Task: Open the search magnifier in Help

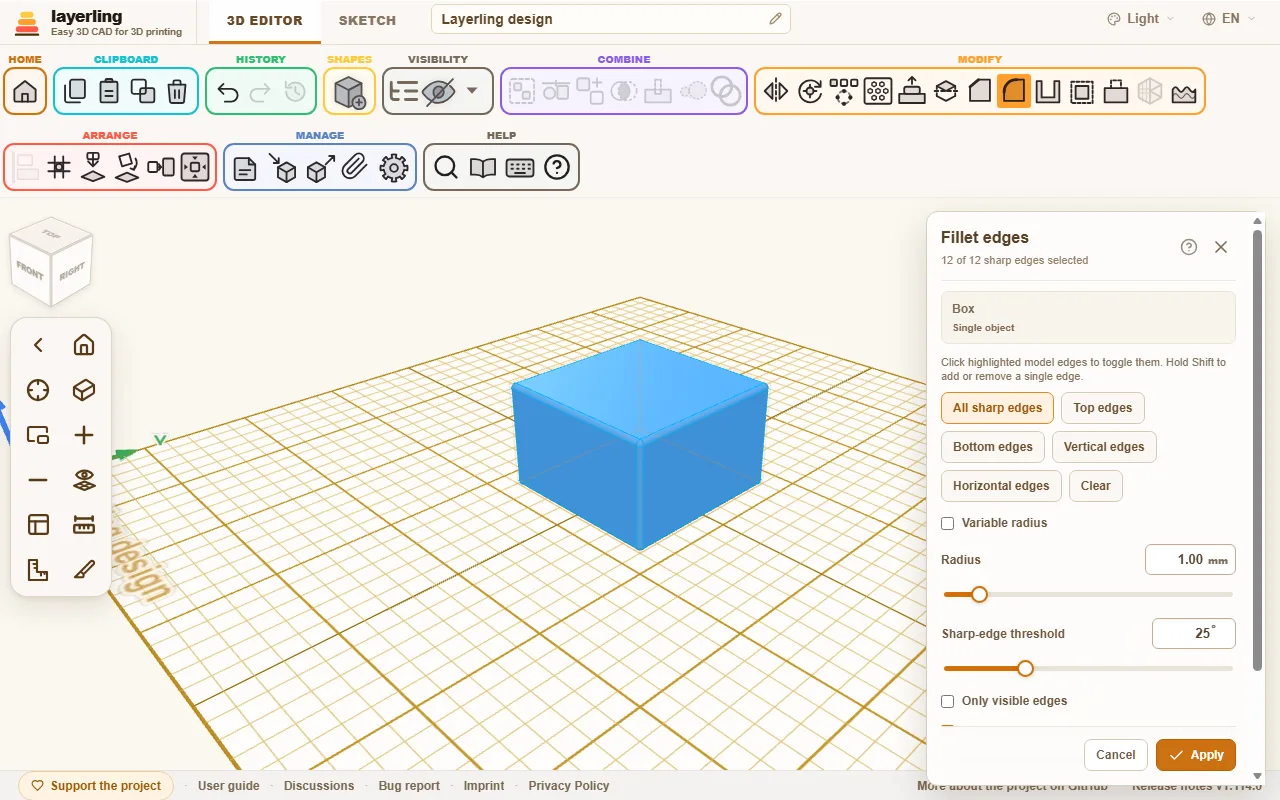Action: click(x=446, y=168)
